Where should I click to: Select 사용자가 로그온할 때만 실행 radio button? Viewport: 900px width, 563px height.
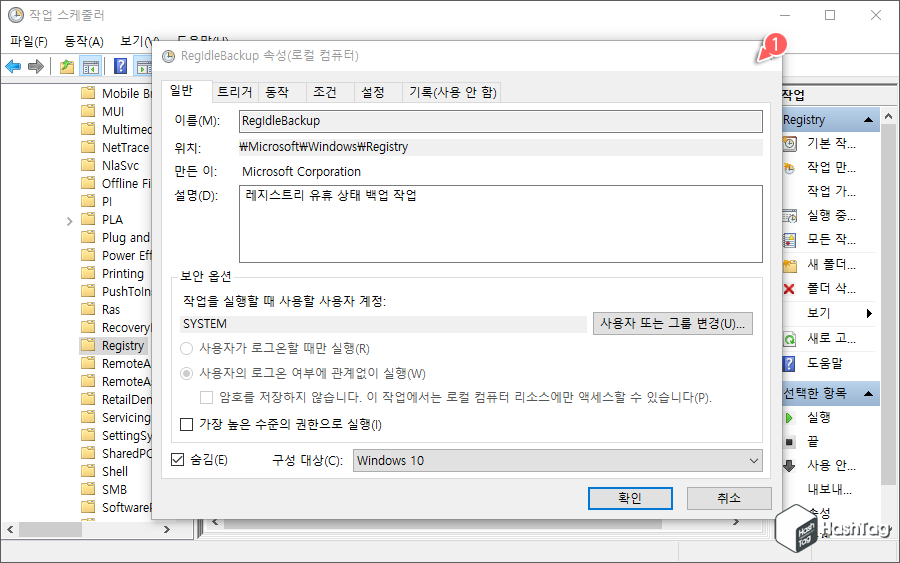(187, 348)
